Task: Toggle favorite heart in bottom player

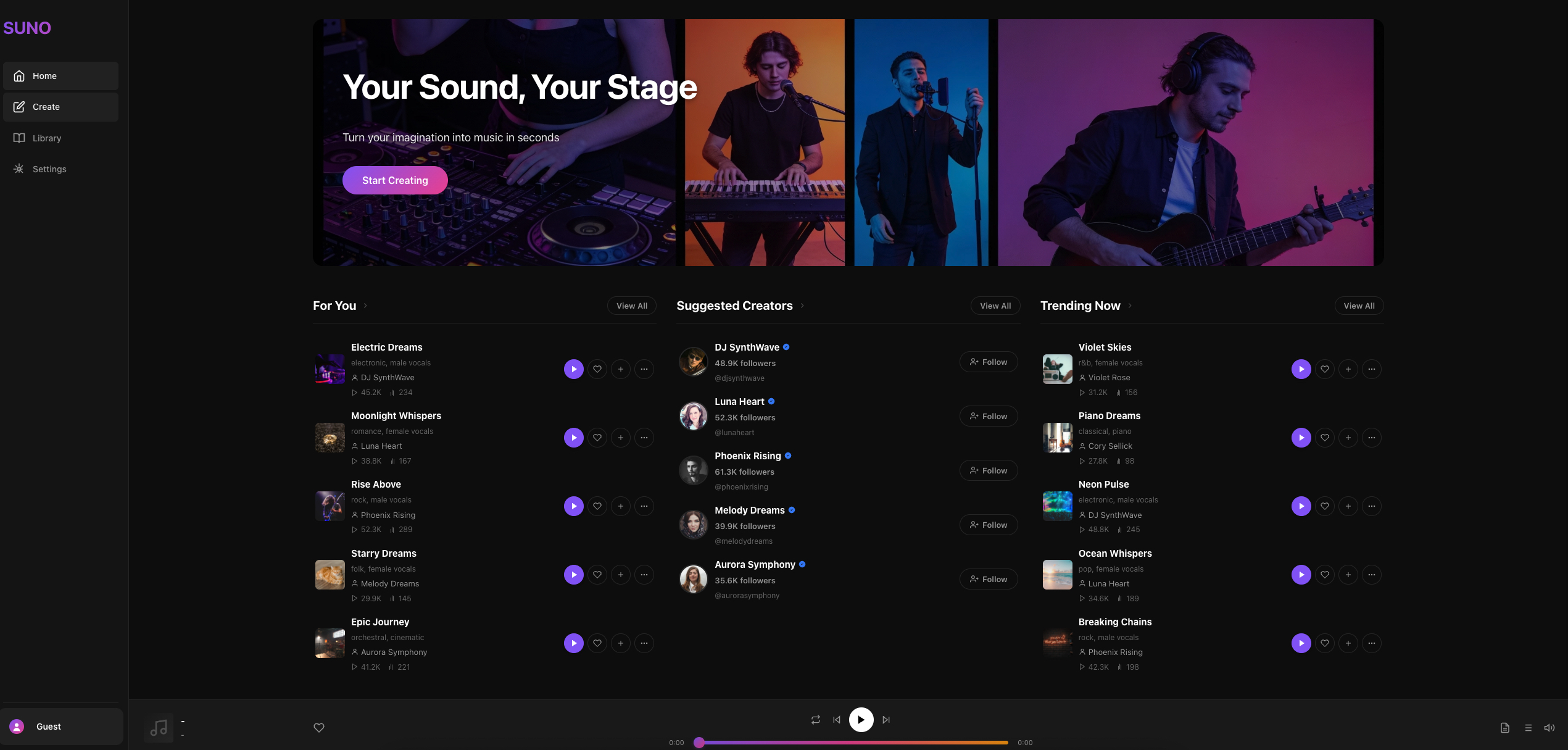Action: point(318,728)
